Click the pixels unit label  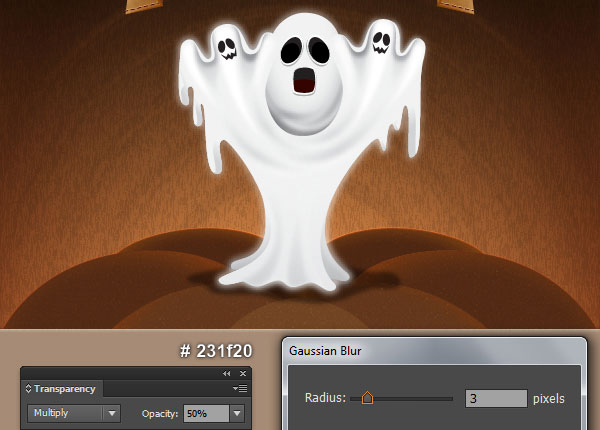(x=549, y=399)
